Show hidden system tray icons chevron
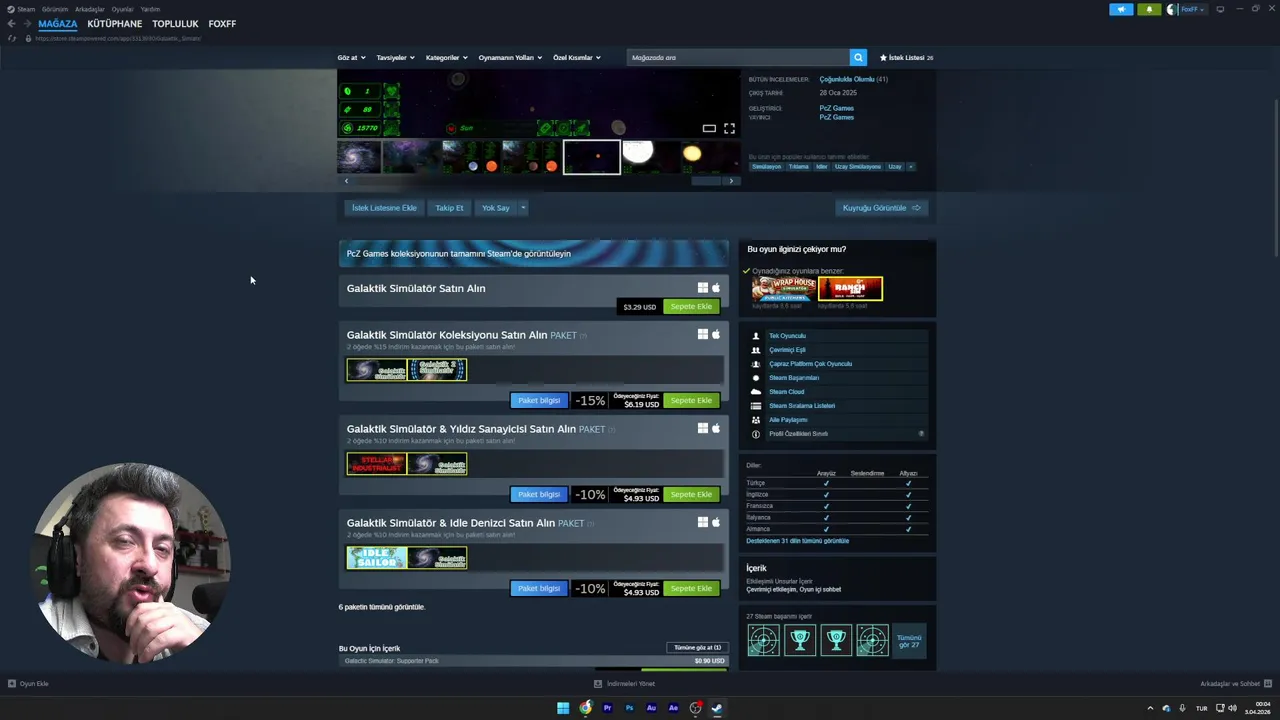This screenshot has height=720, width=1280. (x=1149, y=708)
